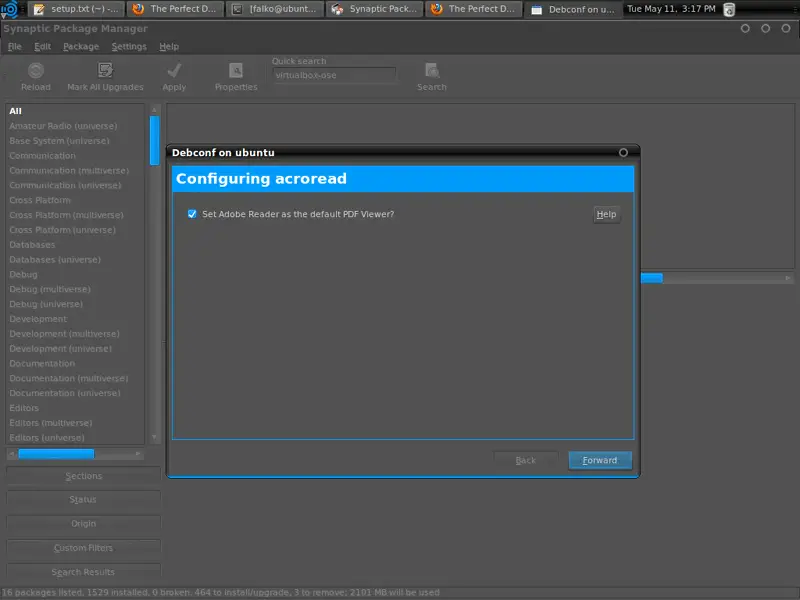Close the Debconf on ubuntu dialog
Viewport: 800px width, 600px height.
pyautogui.click(x=623, y=153)
